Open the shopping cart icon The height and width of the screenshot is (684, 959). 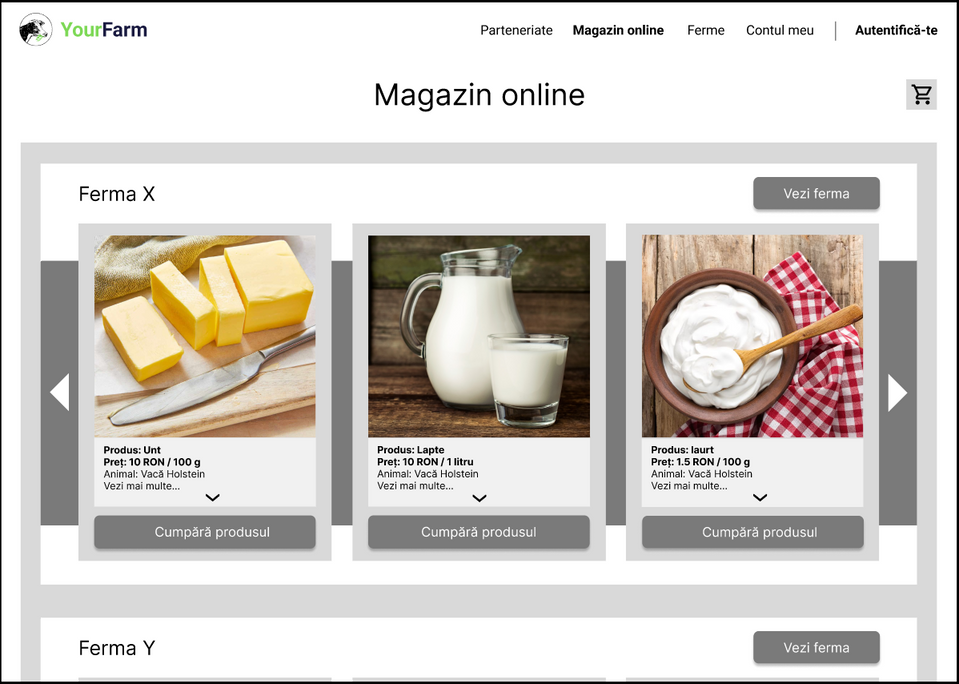pyautogui.click(x=921, y=94)
